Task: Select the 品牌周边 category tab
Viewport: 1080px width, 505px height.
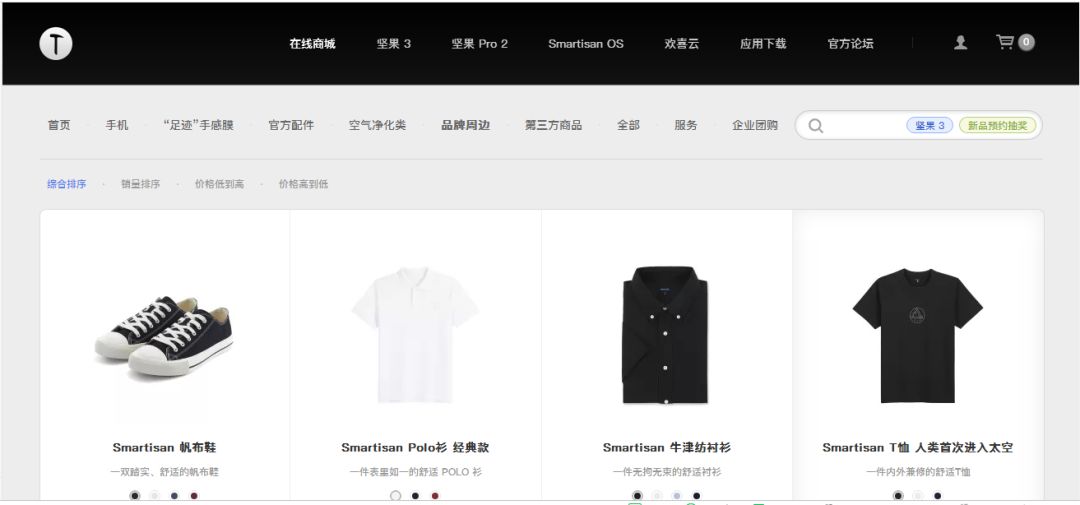Action: pyautogui.click(x=466, y=125)
